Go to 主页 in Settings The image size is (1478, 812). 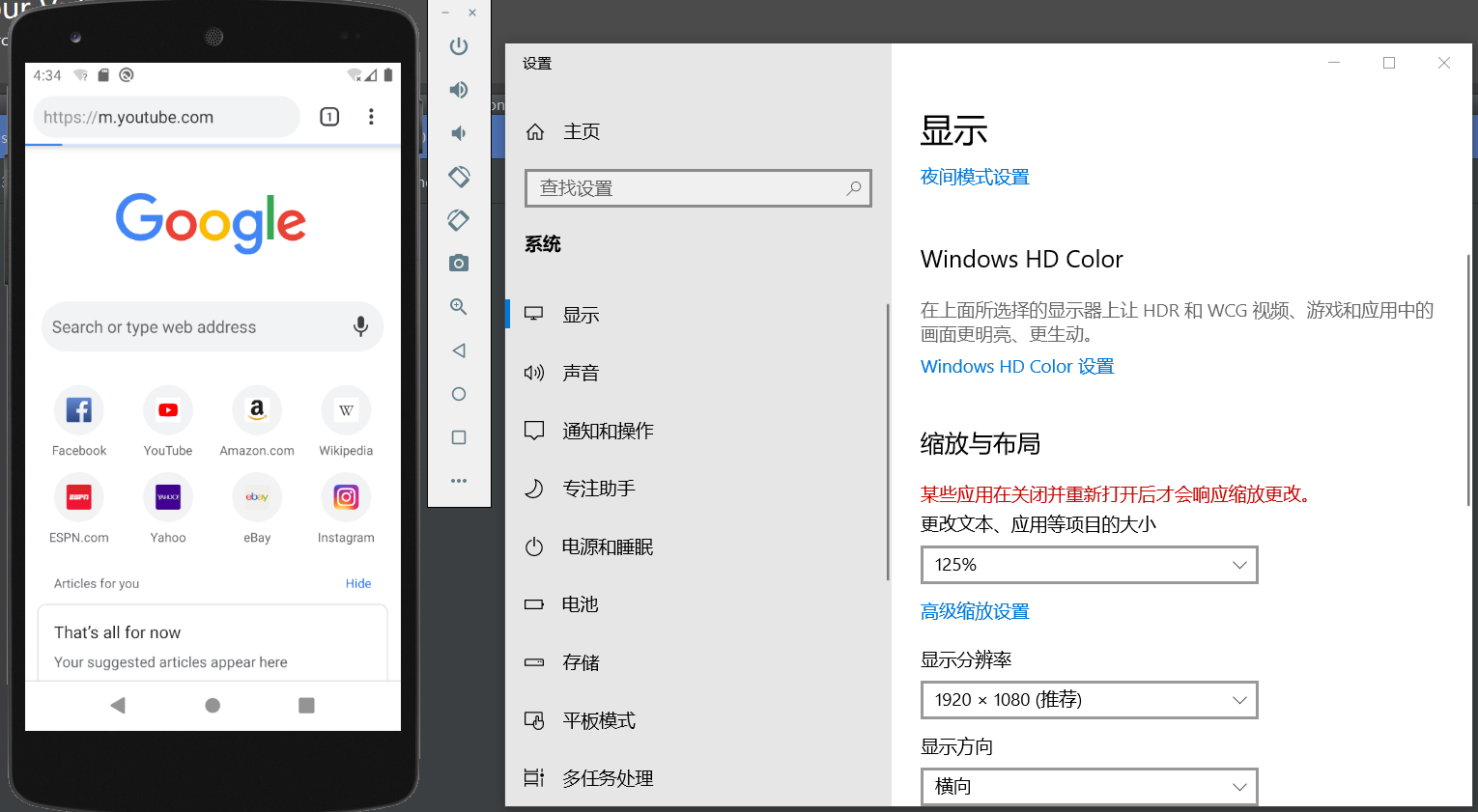[697, 131]
